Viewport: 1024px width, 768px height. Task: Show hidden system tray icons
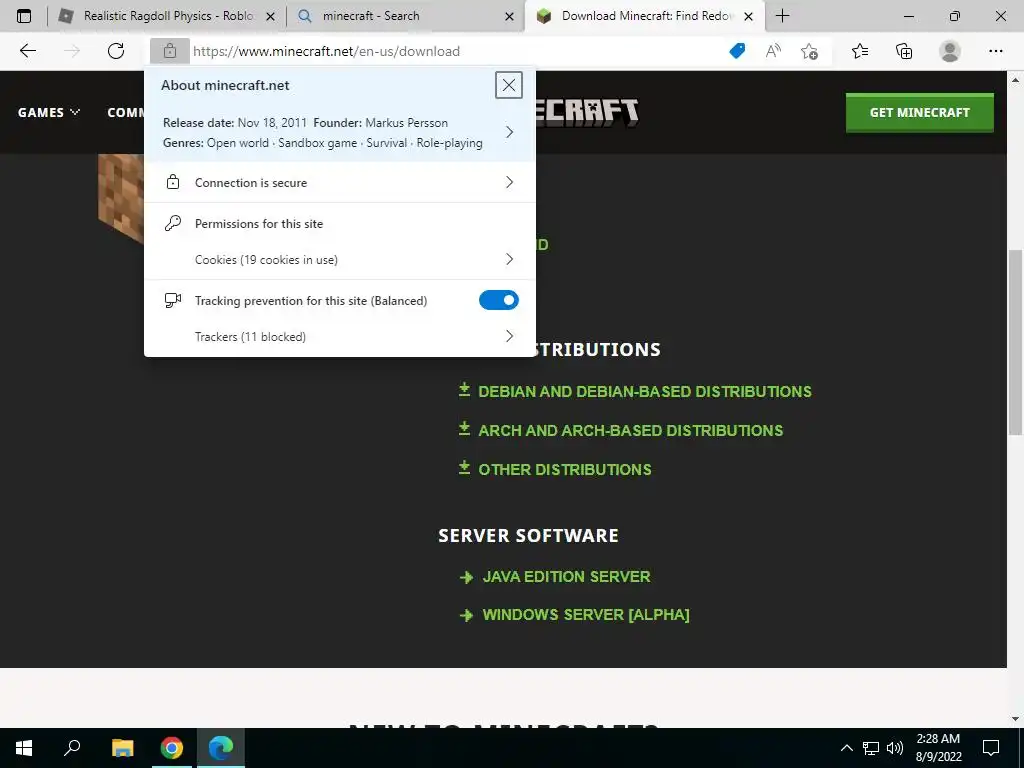846,748
